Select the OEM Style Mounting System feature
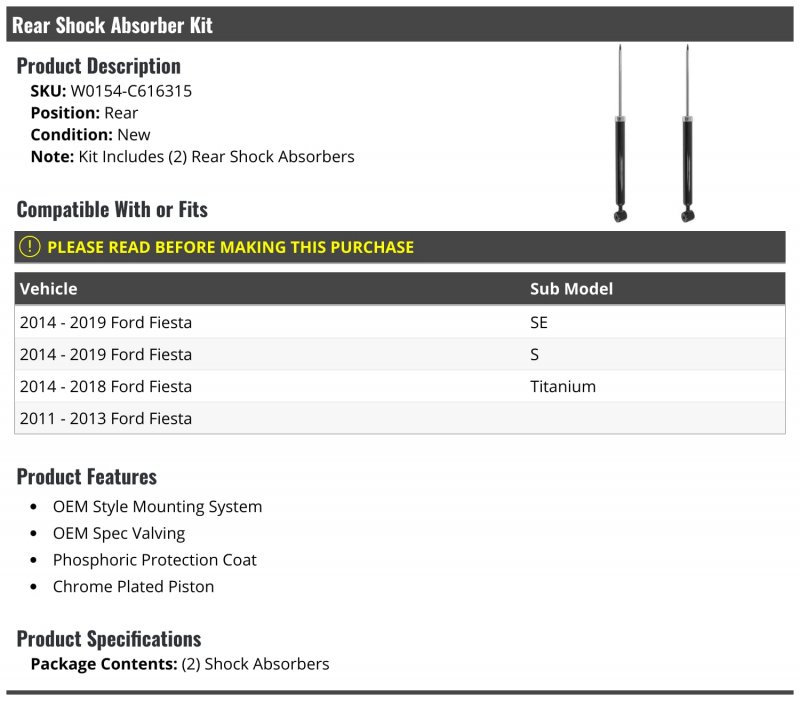Image resolution: width=800 pixels, height=701 pixels. (157, 507)
